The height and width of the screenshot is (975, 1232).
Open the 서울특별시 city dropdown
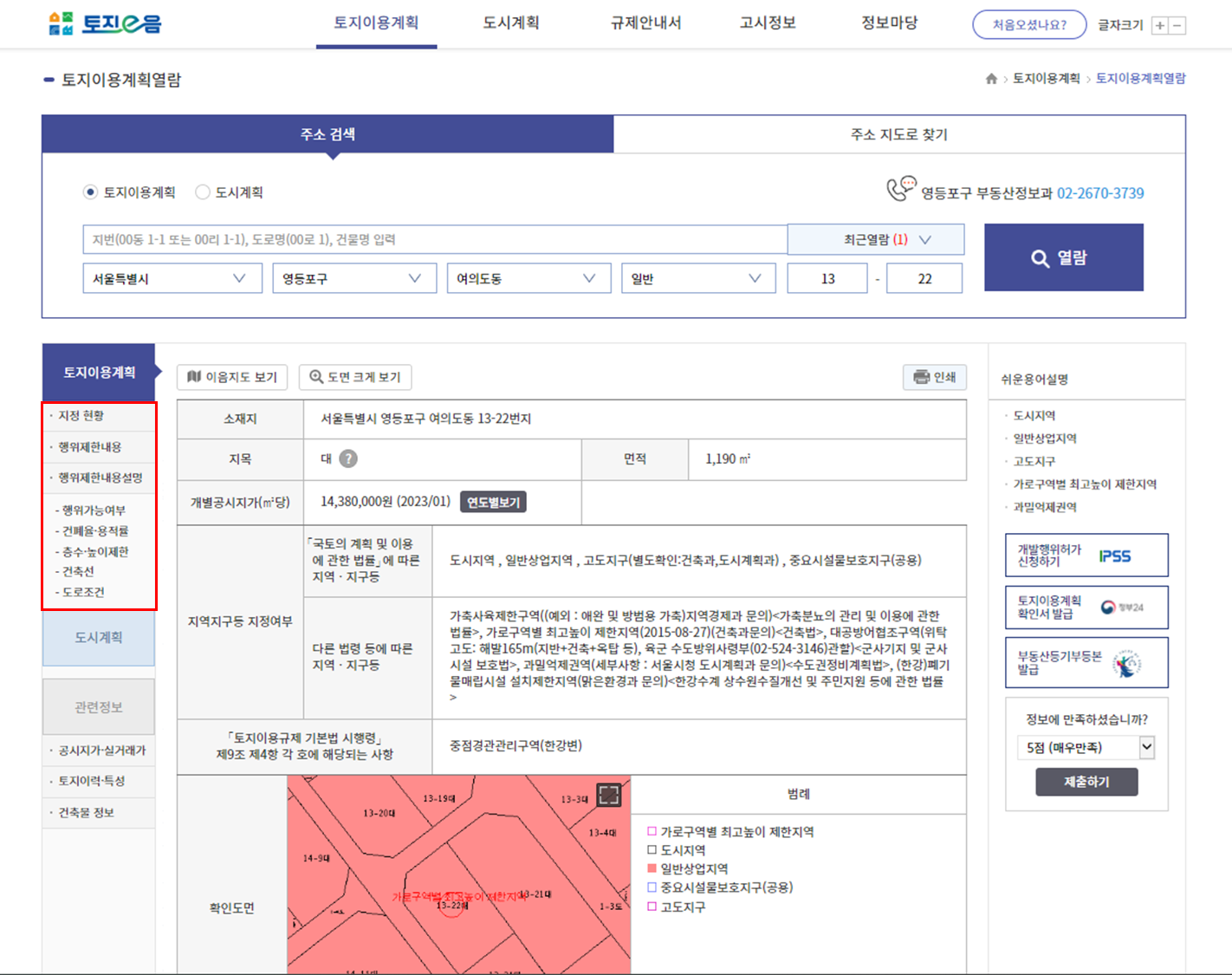[172, 278]
